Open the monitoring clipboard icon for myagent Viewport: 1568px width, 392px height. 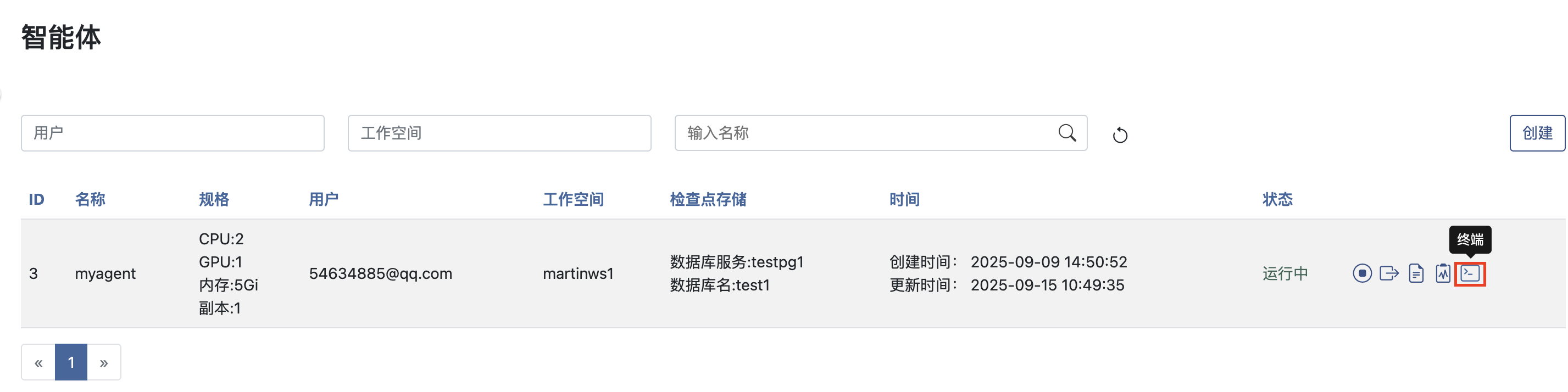1443,273
